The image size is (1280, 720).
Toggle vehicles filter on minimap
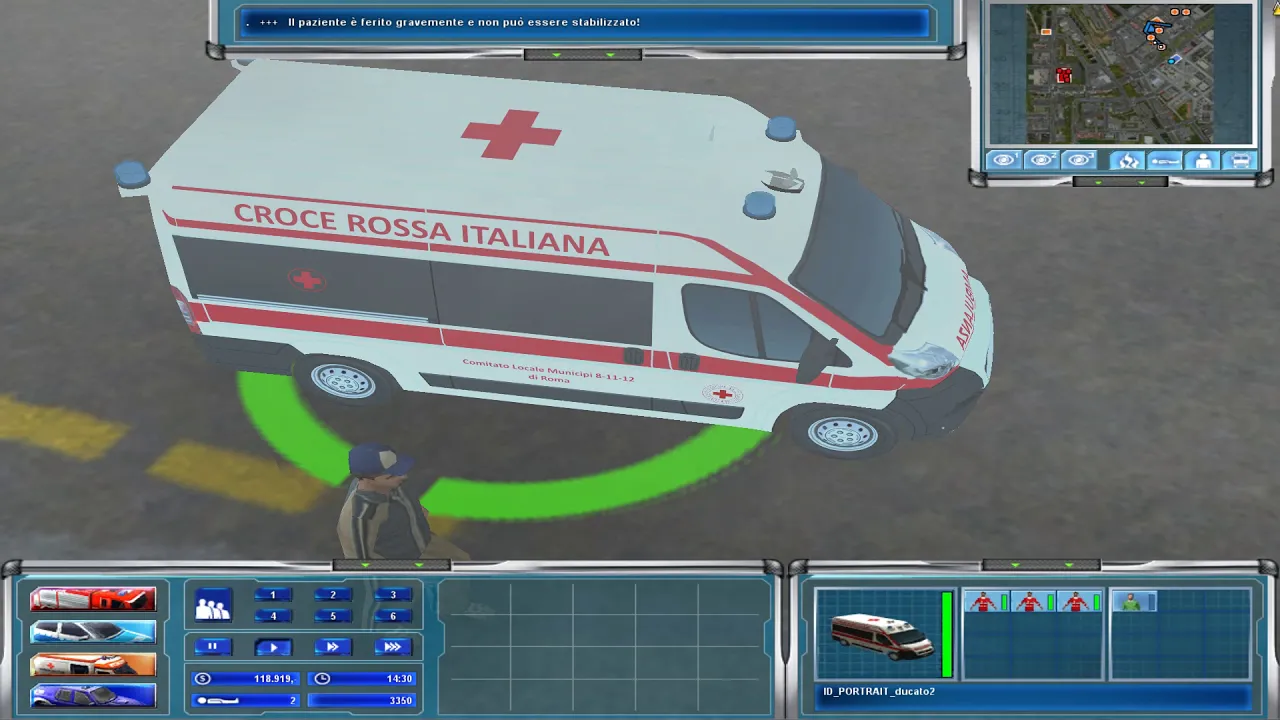click(1240, 160)
